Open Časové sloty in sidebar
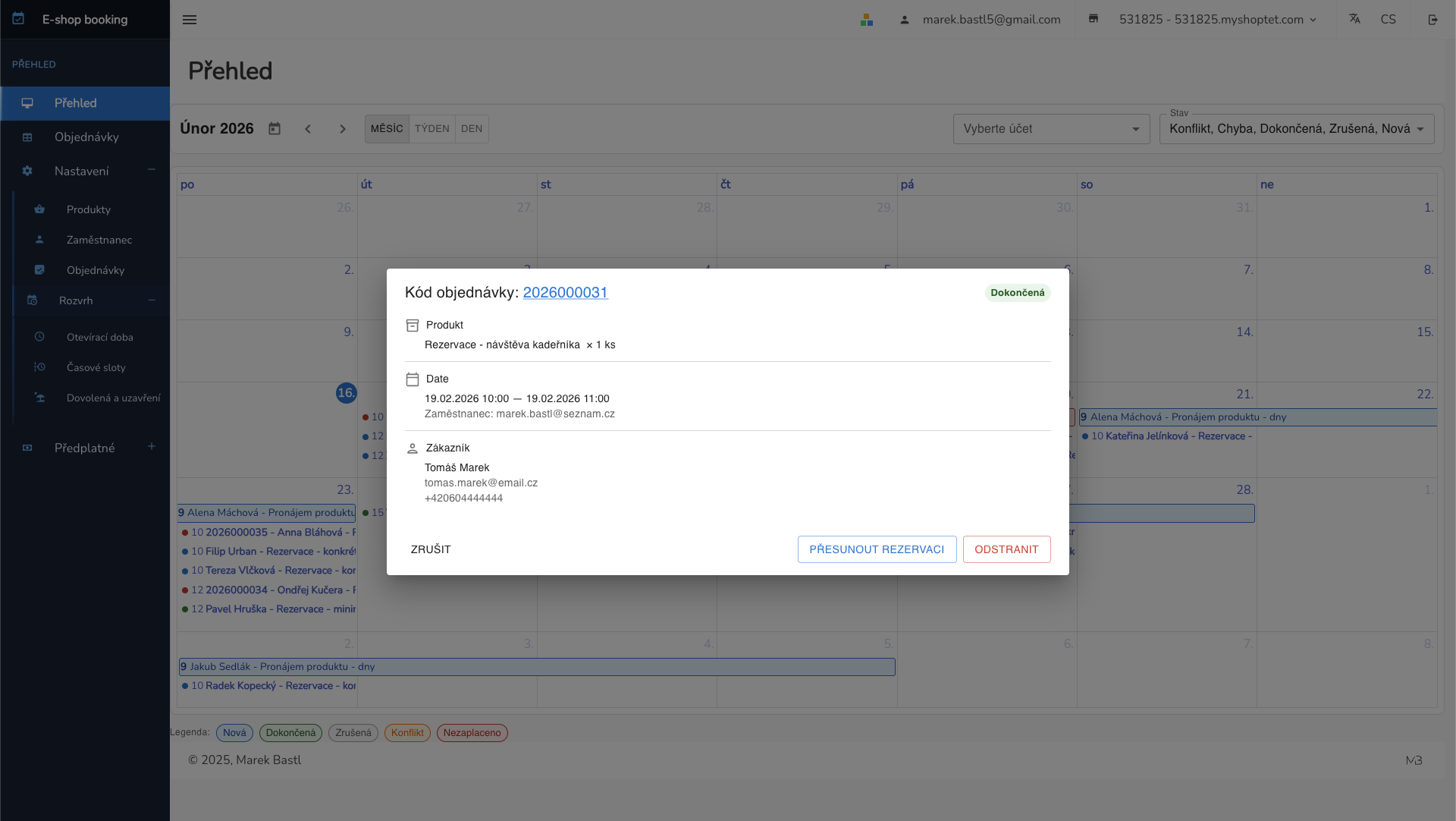1456x821 pixels. 96,367
